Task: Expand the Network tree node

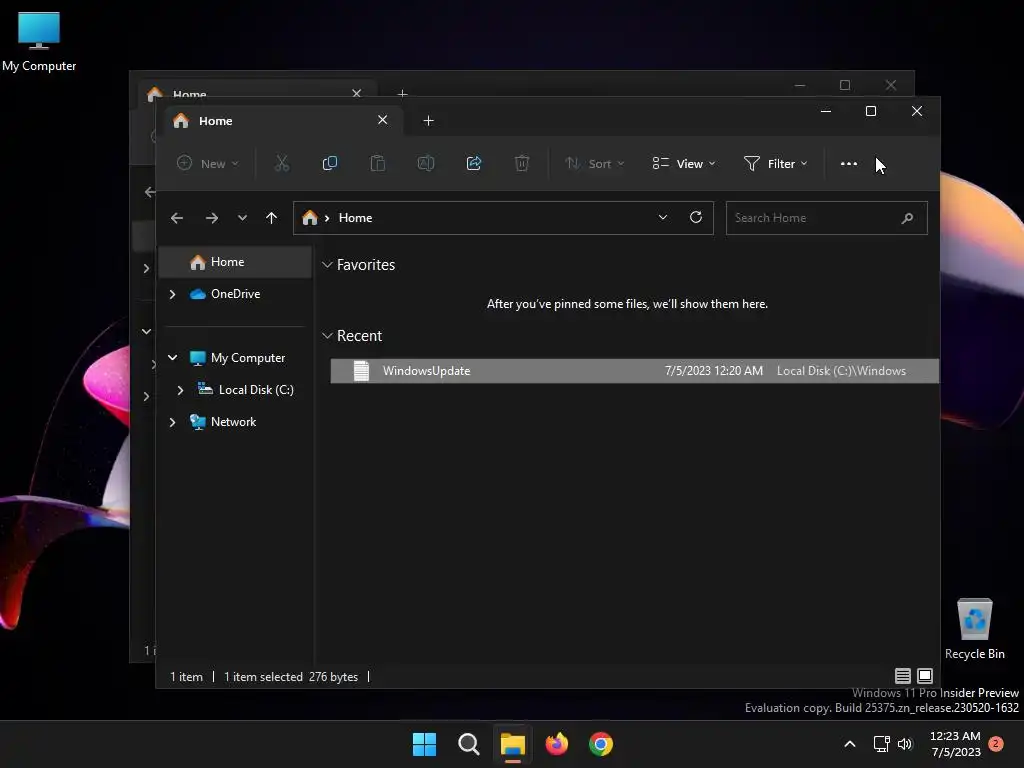Action: [172, 422]
